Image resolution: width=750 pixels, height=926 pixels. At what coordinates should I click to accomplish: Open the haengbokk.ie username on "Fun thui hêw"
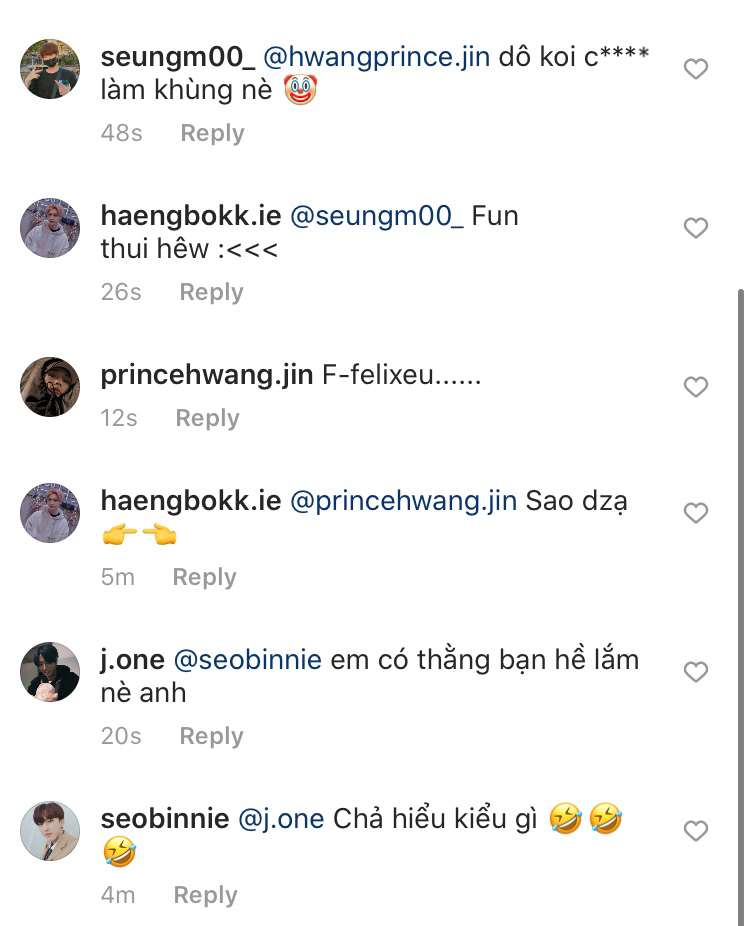tap(190, 215)
